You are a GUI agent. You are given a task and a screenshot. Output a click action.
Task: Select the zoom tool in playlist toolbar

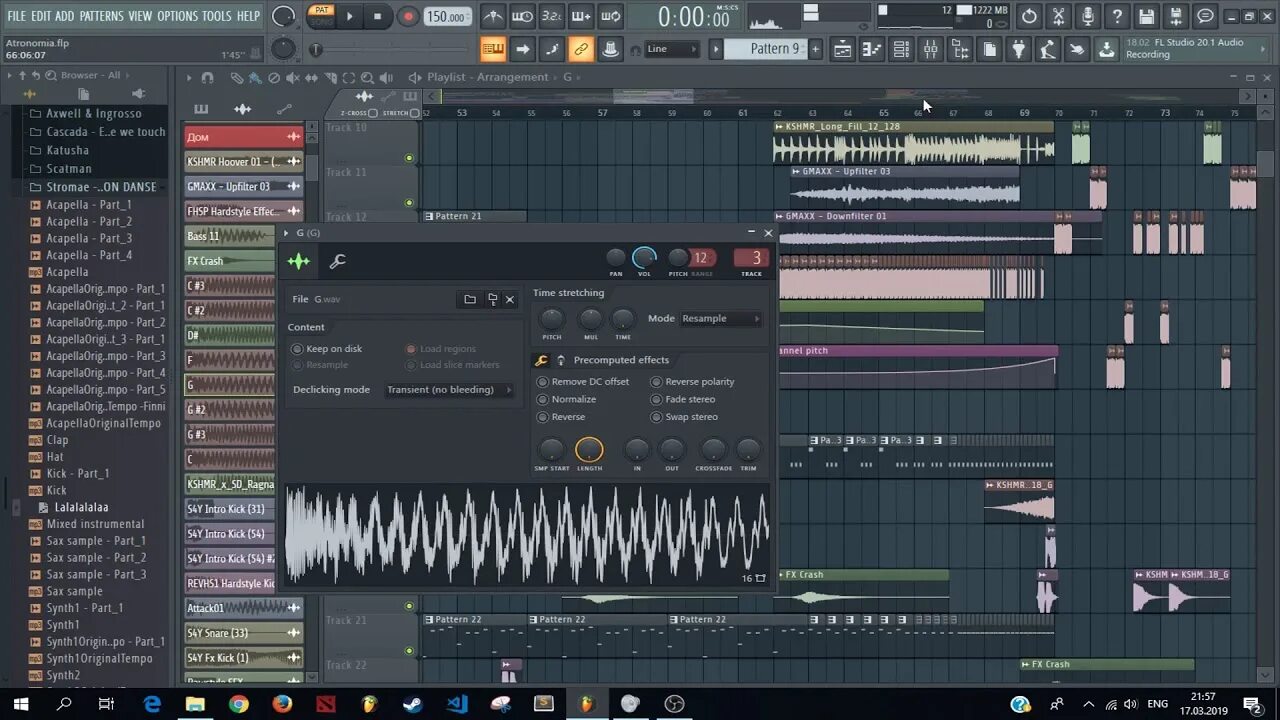pyautogui.click(x=366, y=77)
